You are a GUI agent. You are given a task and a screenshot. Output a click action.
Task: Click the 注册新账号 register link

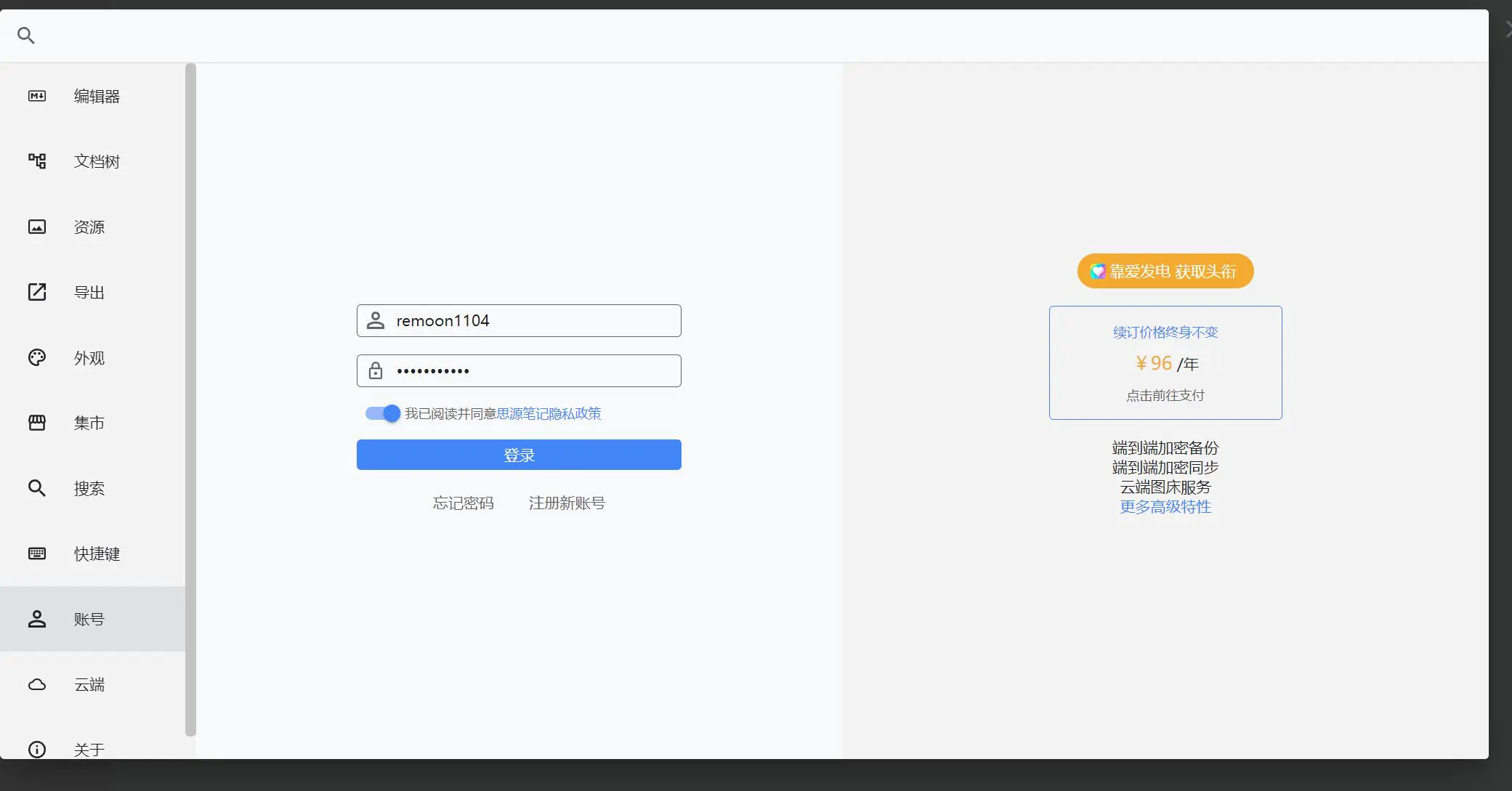point(567,503)
